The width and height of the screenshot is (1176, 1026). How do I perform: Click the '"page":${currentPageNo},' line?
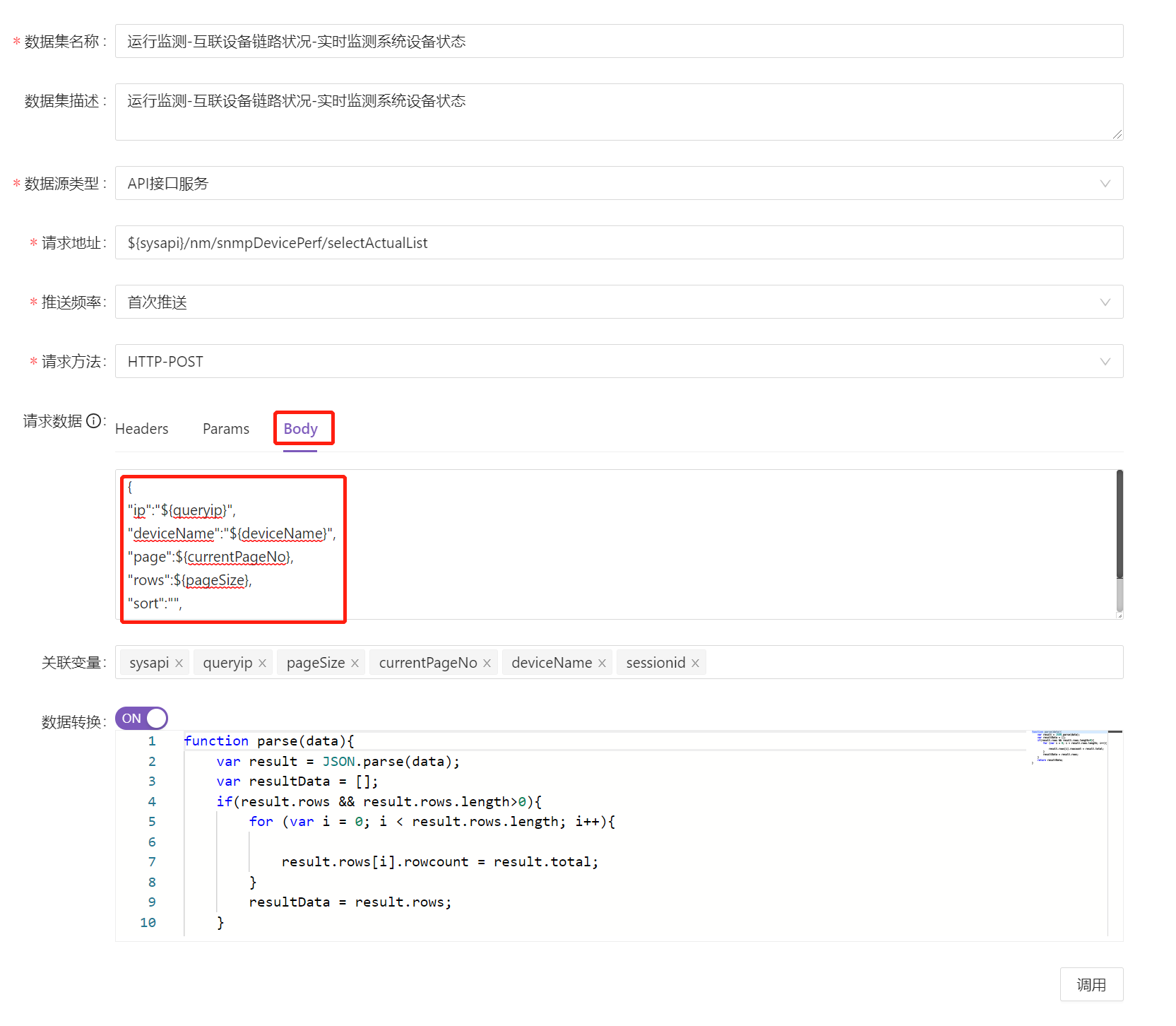pos(210,557)
